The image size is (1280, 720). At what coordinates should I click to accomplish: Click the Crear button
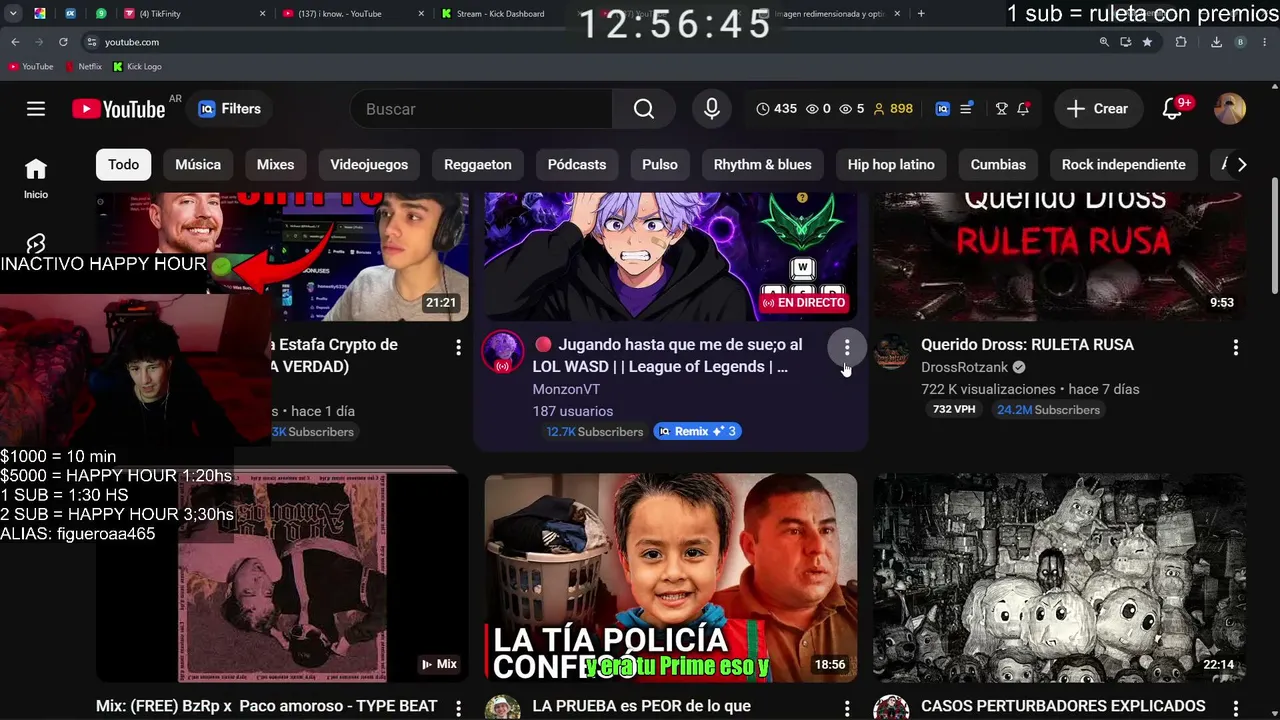point(1097,109)
